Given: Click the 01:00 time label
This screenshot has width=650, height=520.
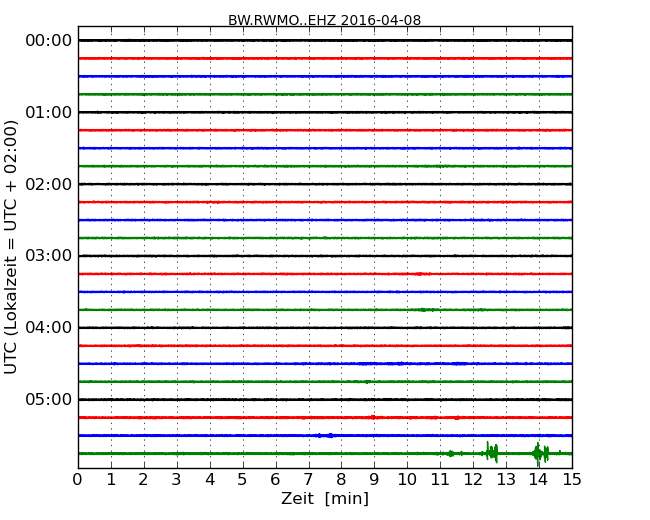Looking at the screenshot, I should (49, 112).
